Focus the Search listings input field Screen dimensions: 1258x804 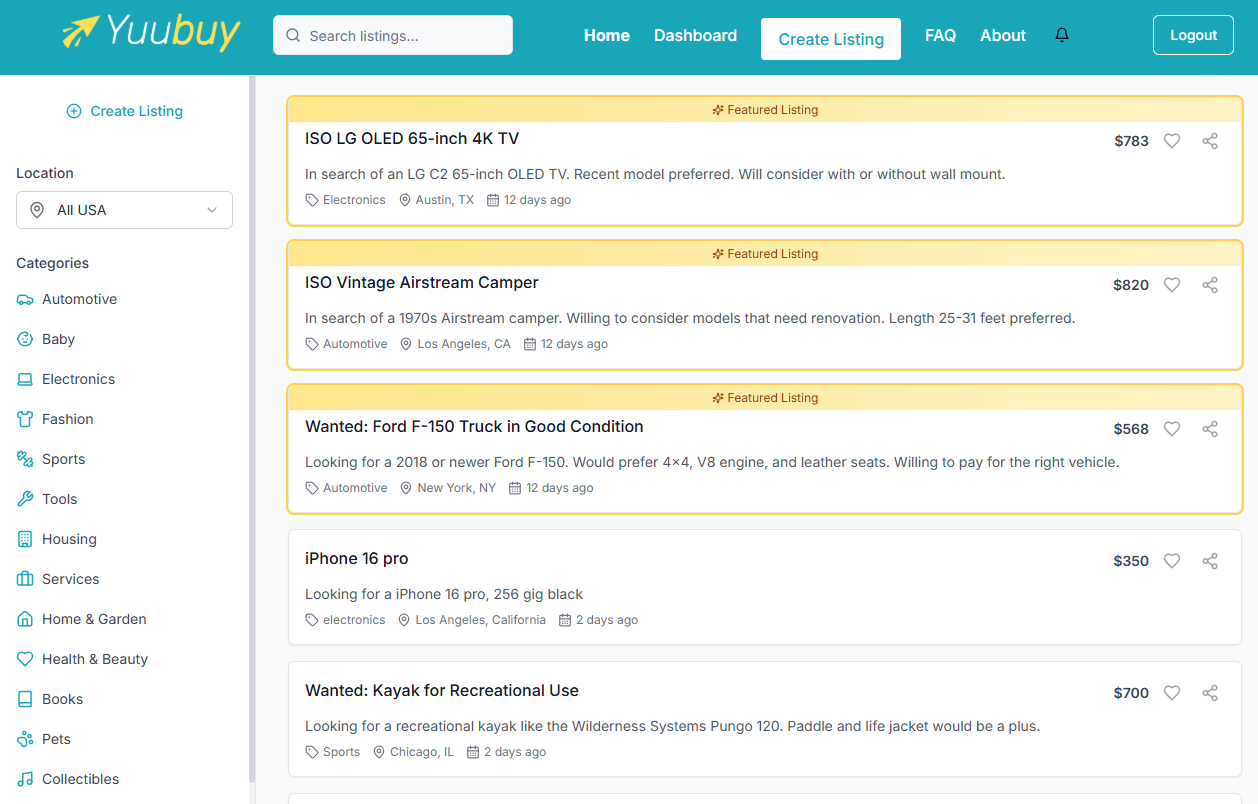393,35
